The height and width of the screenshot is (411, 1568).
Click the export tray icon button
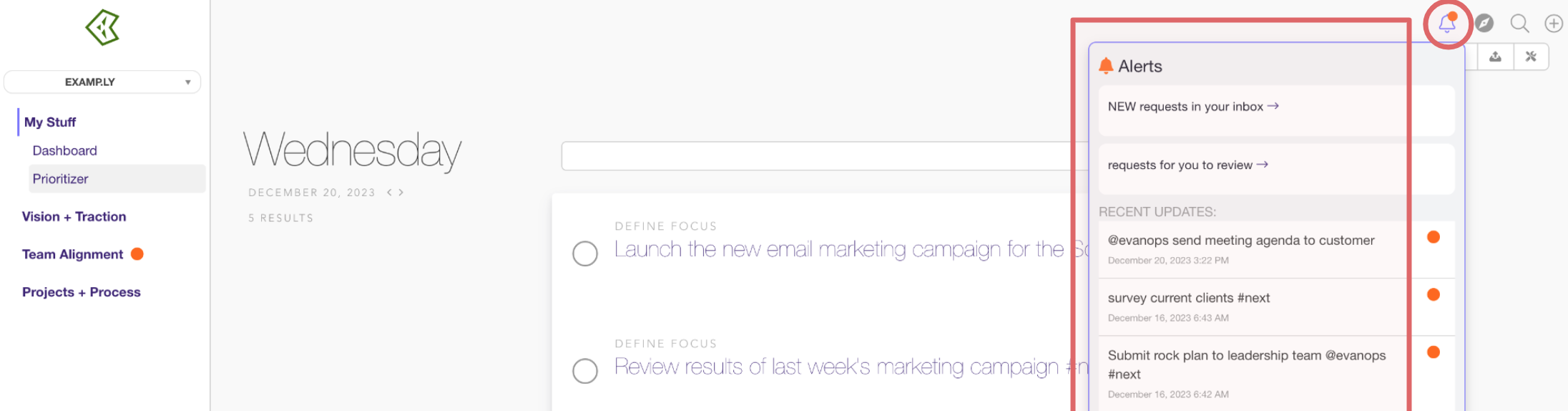(1495, 57)
